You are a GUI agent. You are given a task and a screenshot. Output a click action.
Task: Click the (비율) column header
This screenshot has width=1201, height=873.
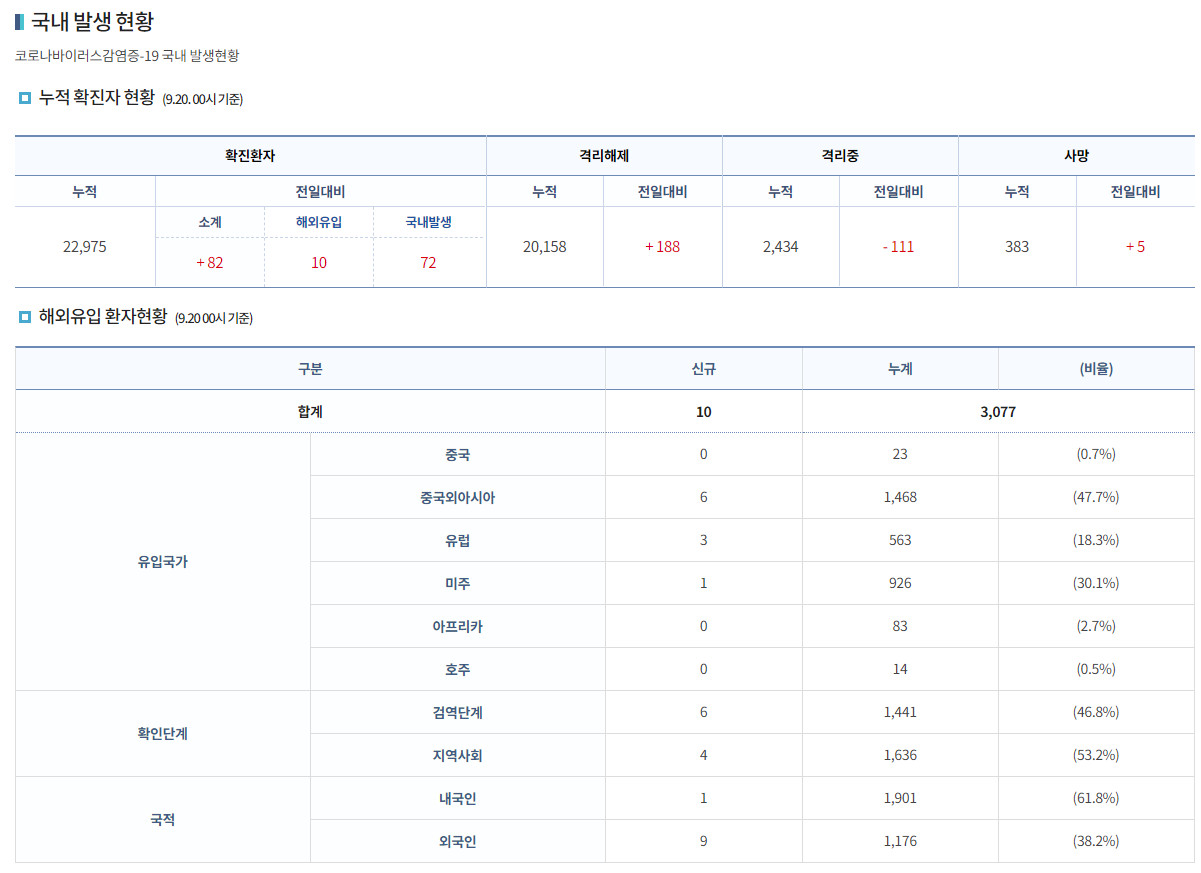pos(1097,369)
